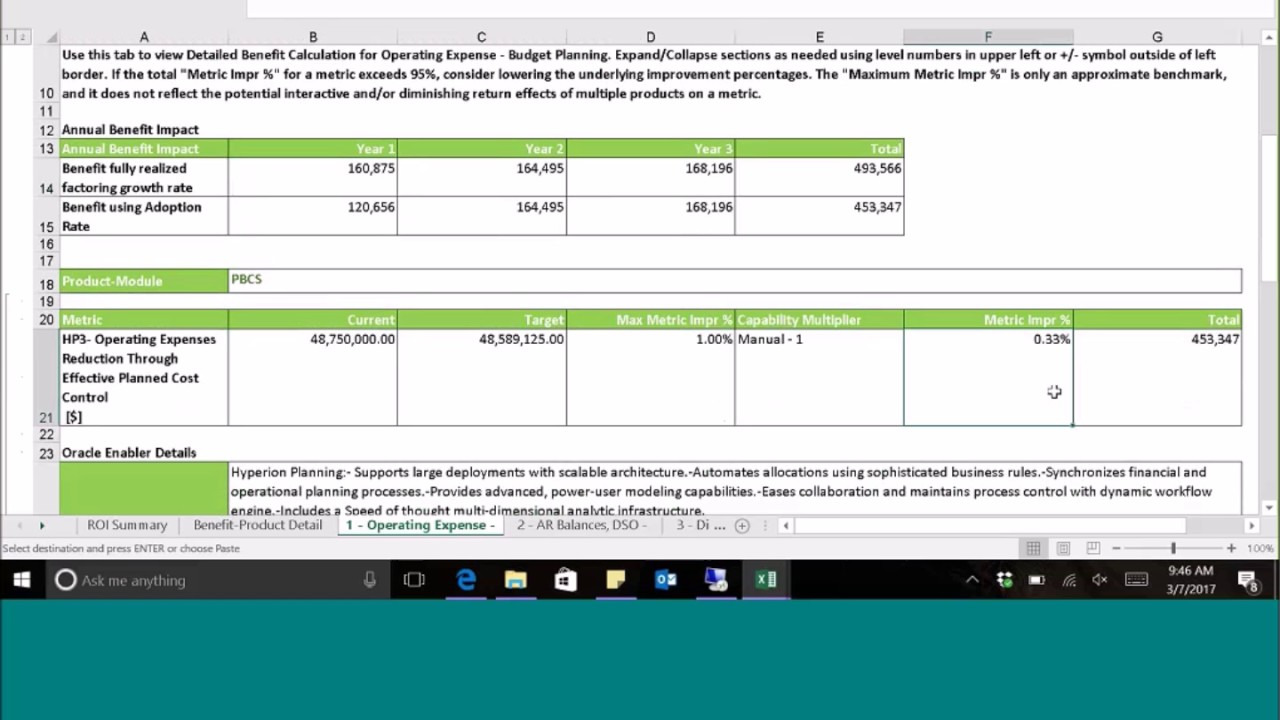Screen dimensions: 1280x720
Task: Click the zoom slider handle
Action: click(x=1173, y=548)
